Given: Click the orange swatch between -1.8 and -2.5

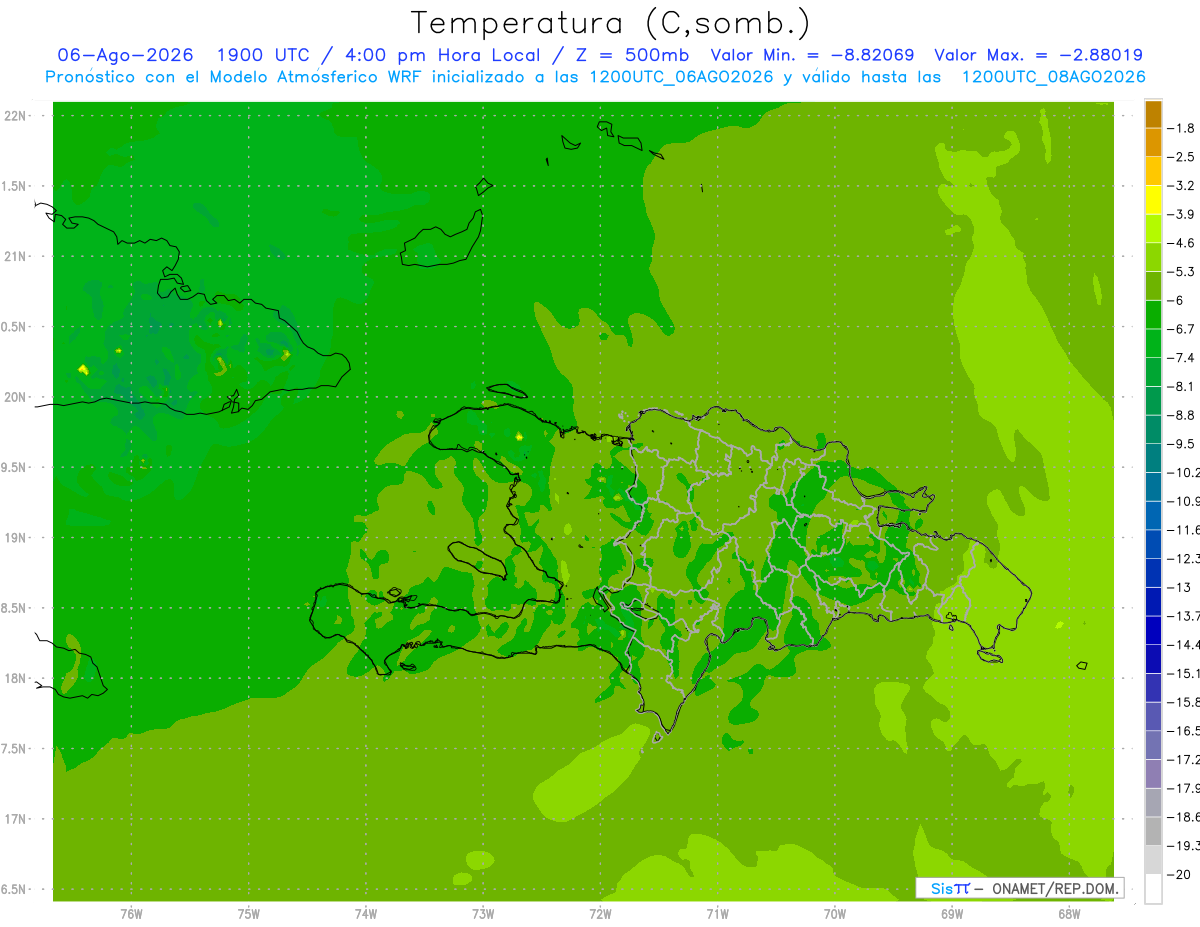Looking at the screenshot, I should [1153, 142].
